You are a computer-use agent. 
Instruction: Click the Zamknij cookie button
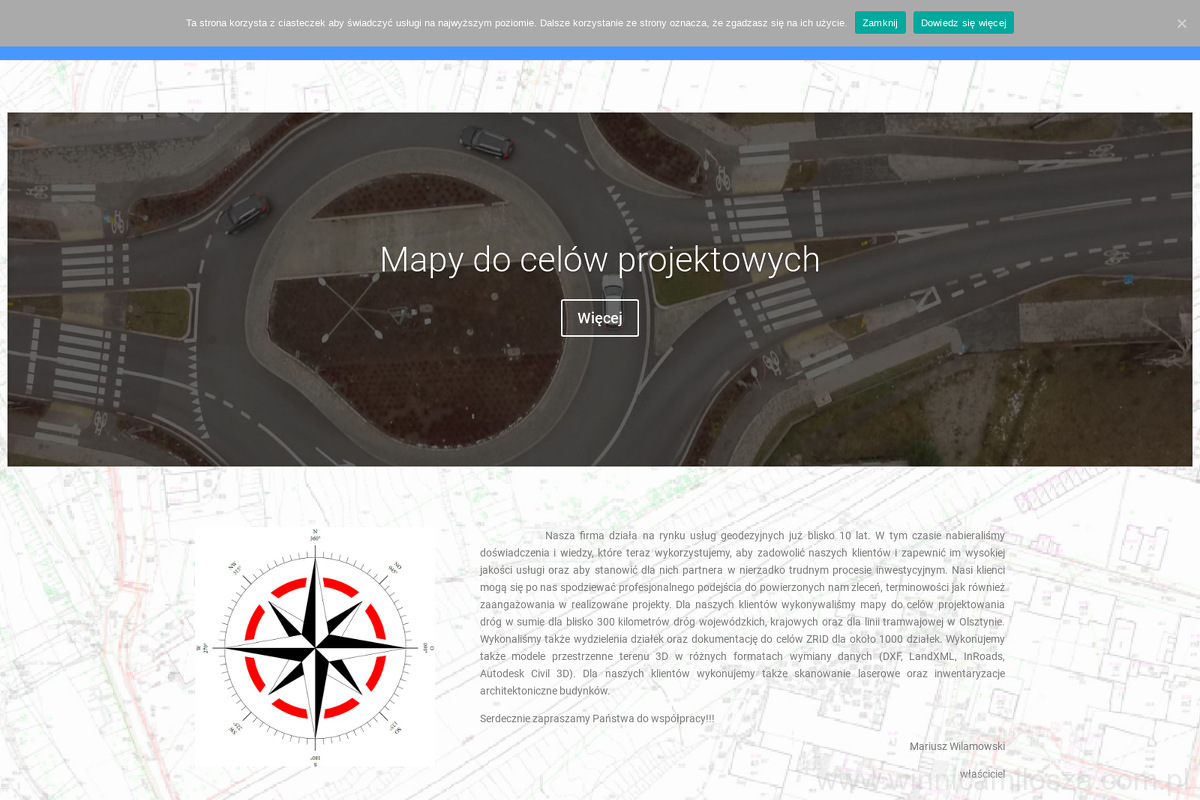[880, 23]
